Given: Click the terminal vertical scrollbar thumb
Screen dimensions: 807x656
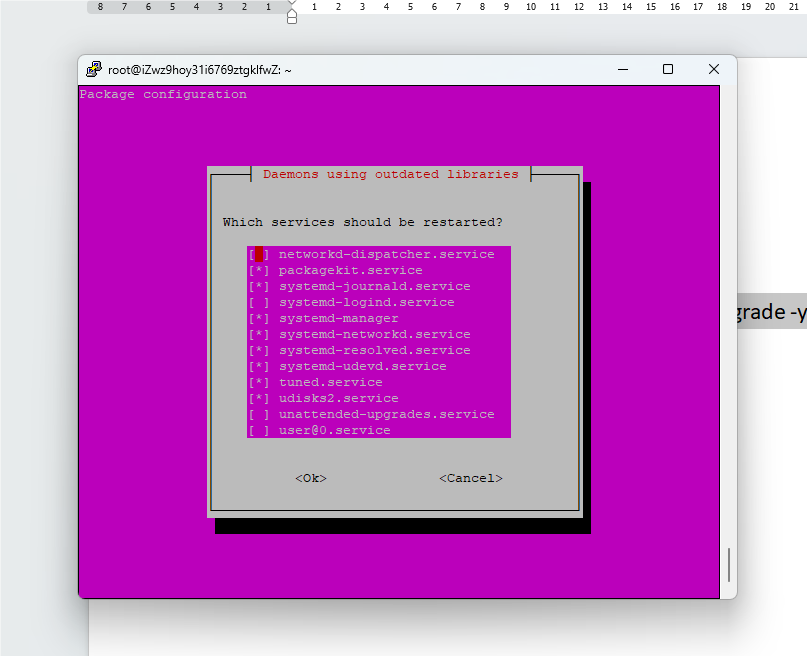Looking at the screenshot, I should pyautogui.click(x=729, y=565).
